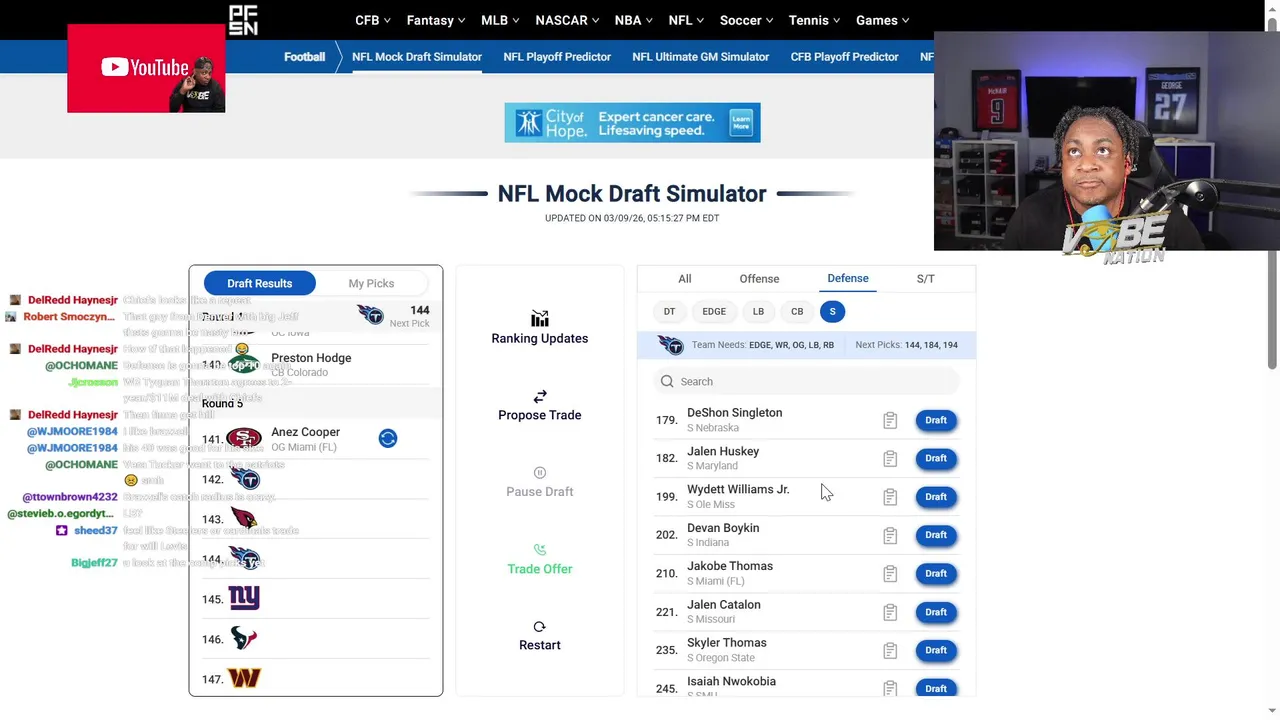Click the Titans logo at pick 142
Image resolution: width=1280 pixels, height=720 pixels.
click(244, 479)
